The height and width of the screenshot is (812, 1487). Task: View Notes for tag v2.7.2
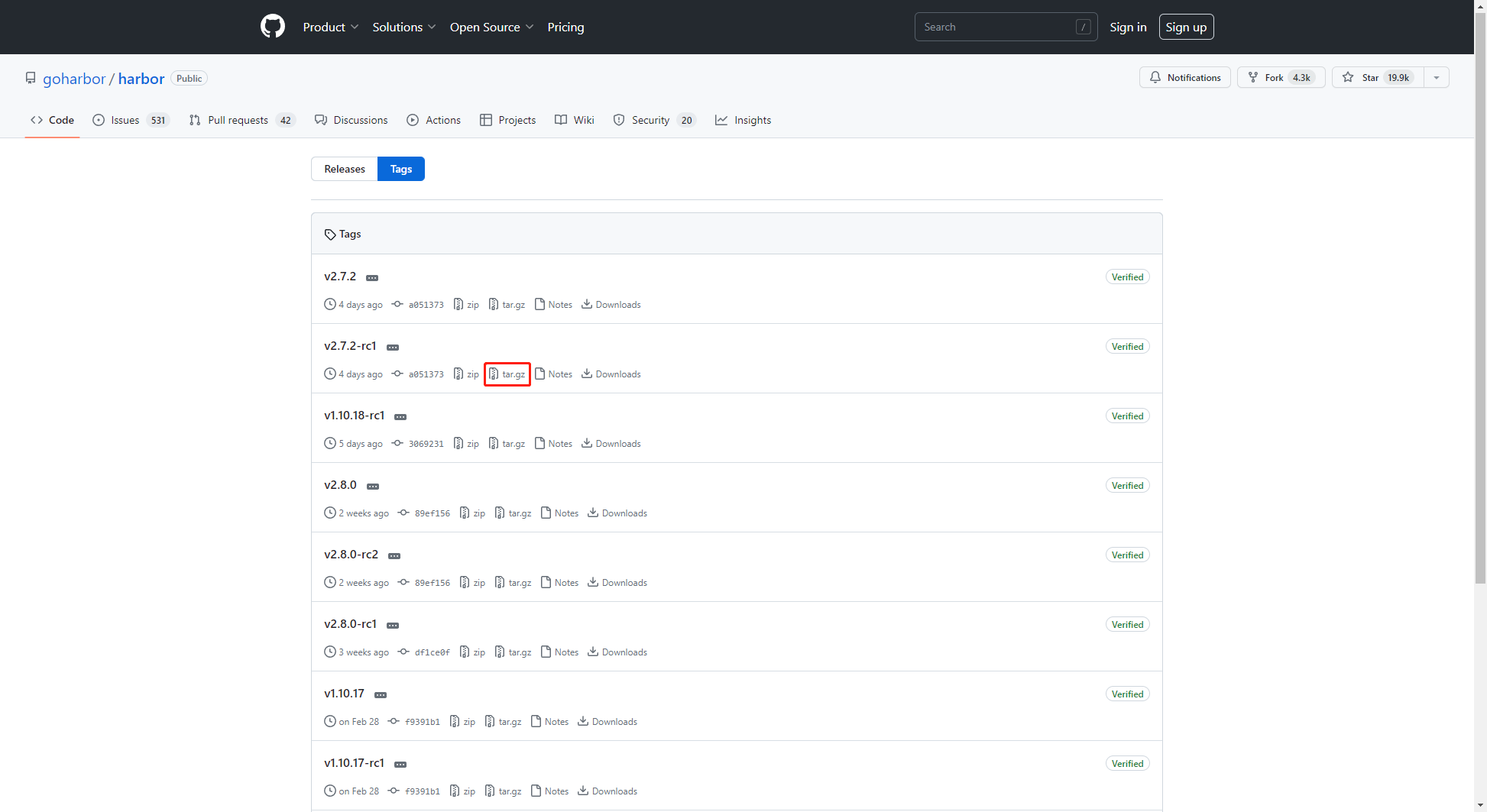[554, 305]
